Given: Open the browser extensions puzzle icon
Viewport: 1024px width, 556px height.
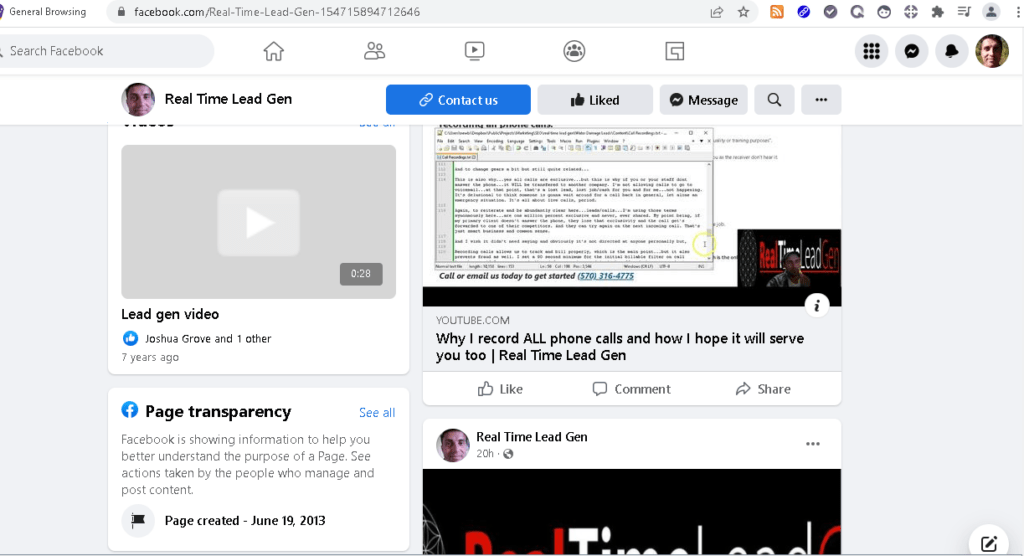Looking at the screenshot, I should tap(937, 12).
